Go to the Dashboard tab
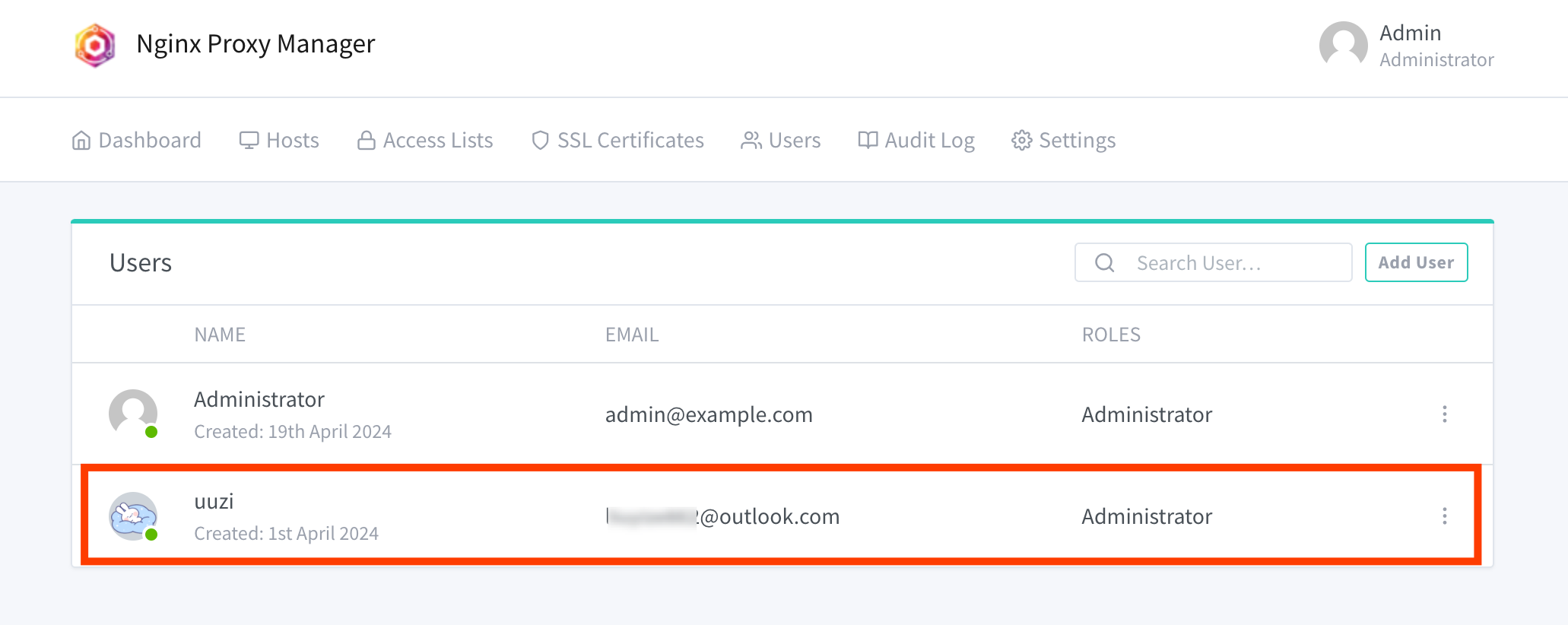This screenshot has height=625, width=1568. [136, 140]
